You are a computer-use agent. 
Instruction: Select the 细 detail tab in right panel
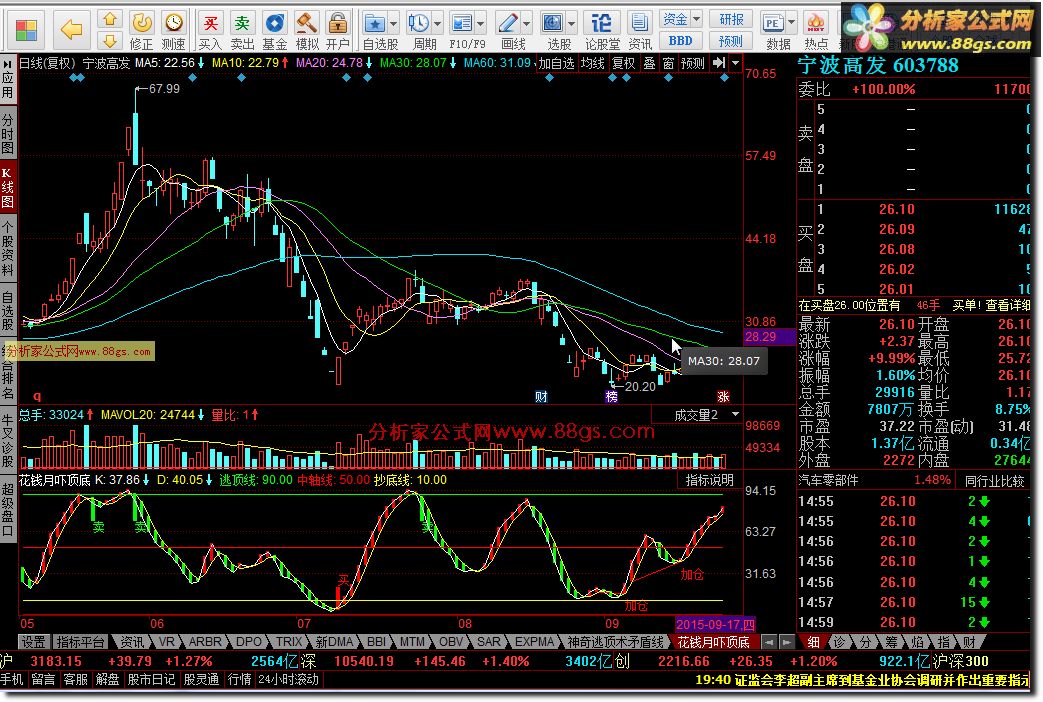(x=813, y=642)
